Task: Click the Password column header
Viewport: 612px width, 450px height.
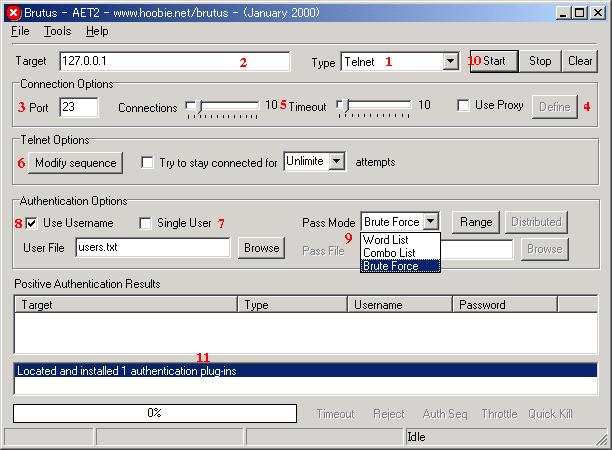Action: (x=505, y=304)
